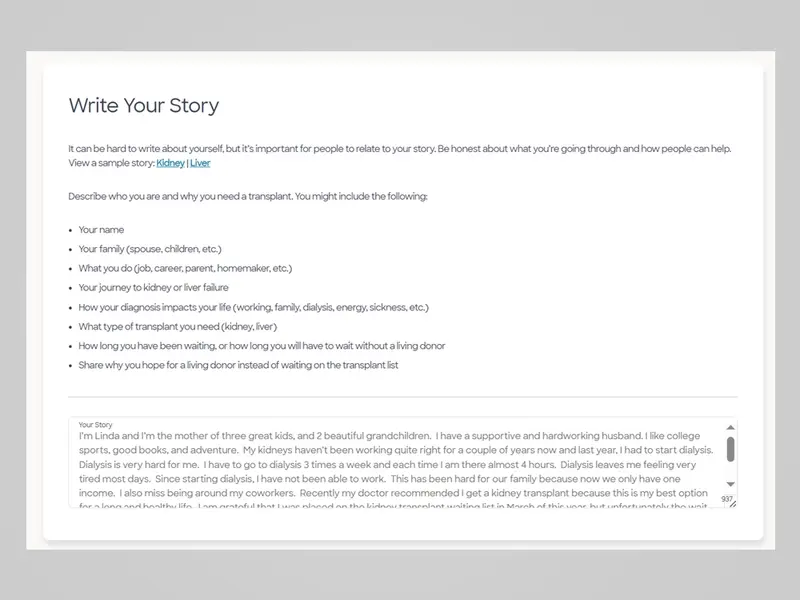Click the 937 character counter

[727, 498]
